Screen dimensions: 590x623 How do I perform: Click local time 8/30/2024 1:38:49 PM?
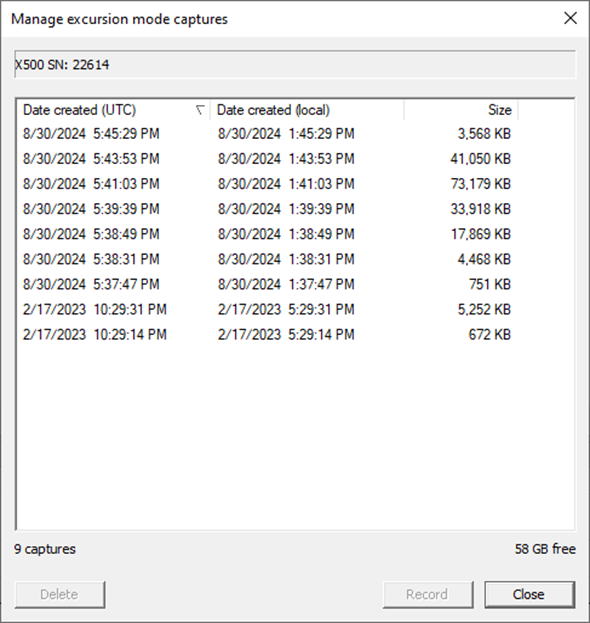point(286,234)
